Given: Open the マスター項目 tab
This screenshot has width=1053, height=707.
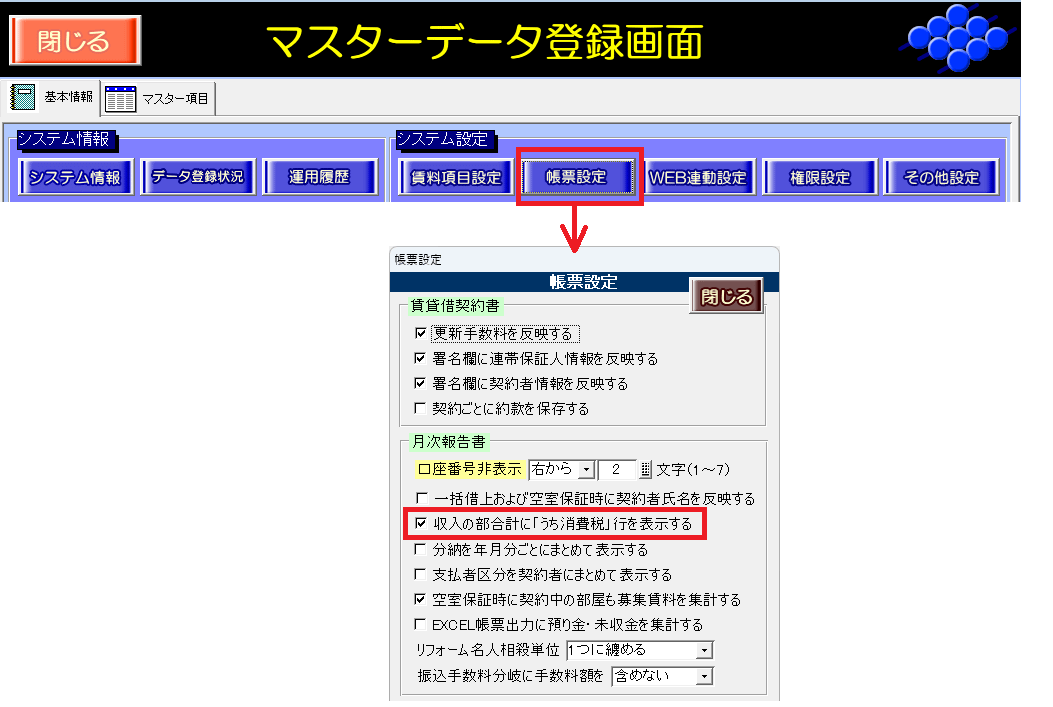Looking at the screenshot, I should click(160, 98).
